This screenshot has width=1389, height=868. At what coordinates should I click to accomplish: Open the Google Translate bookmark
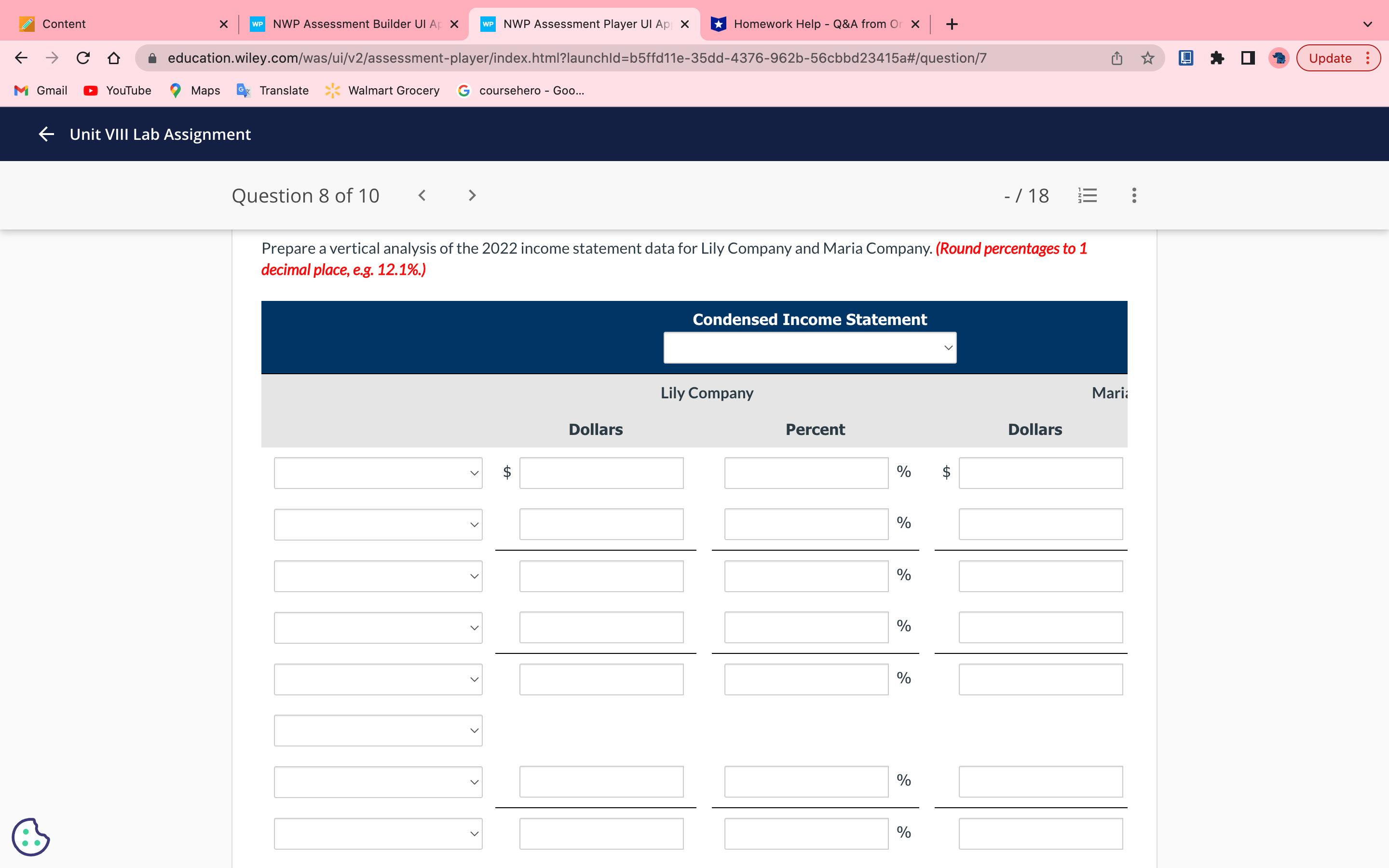(x=272, y=90)
